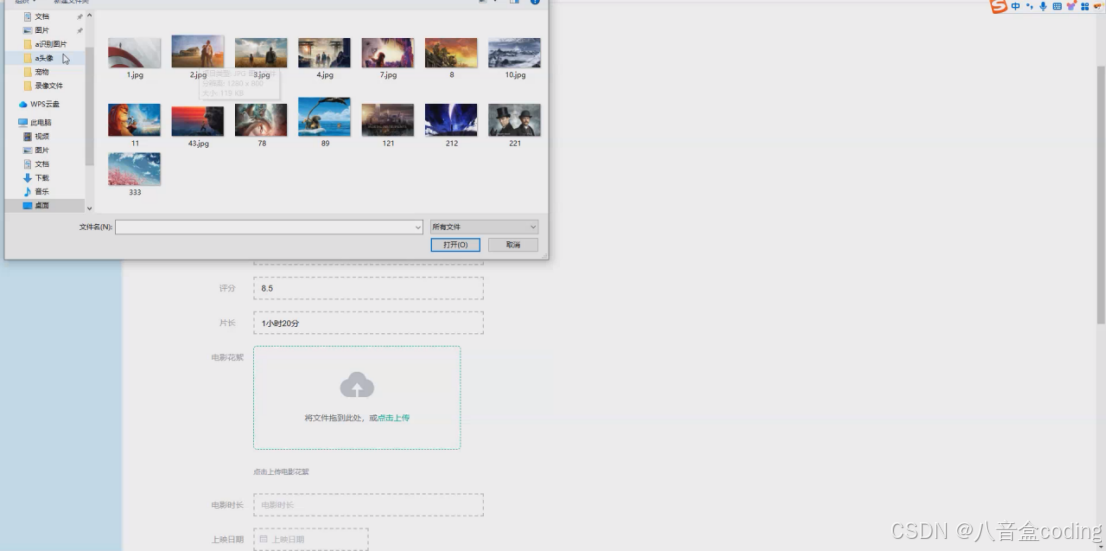Expand the 文件名 history dropdown arrow
The height and width of the screenshot is (551, 1106).
pyautogui.click(x=418, y=227)
